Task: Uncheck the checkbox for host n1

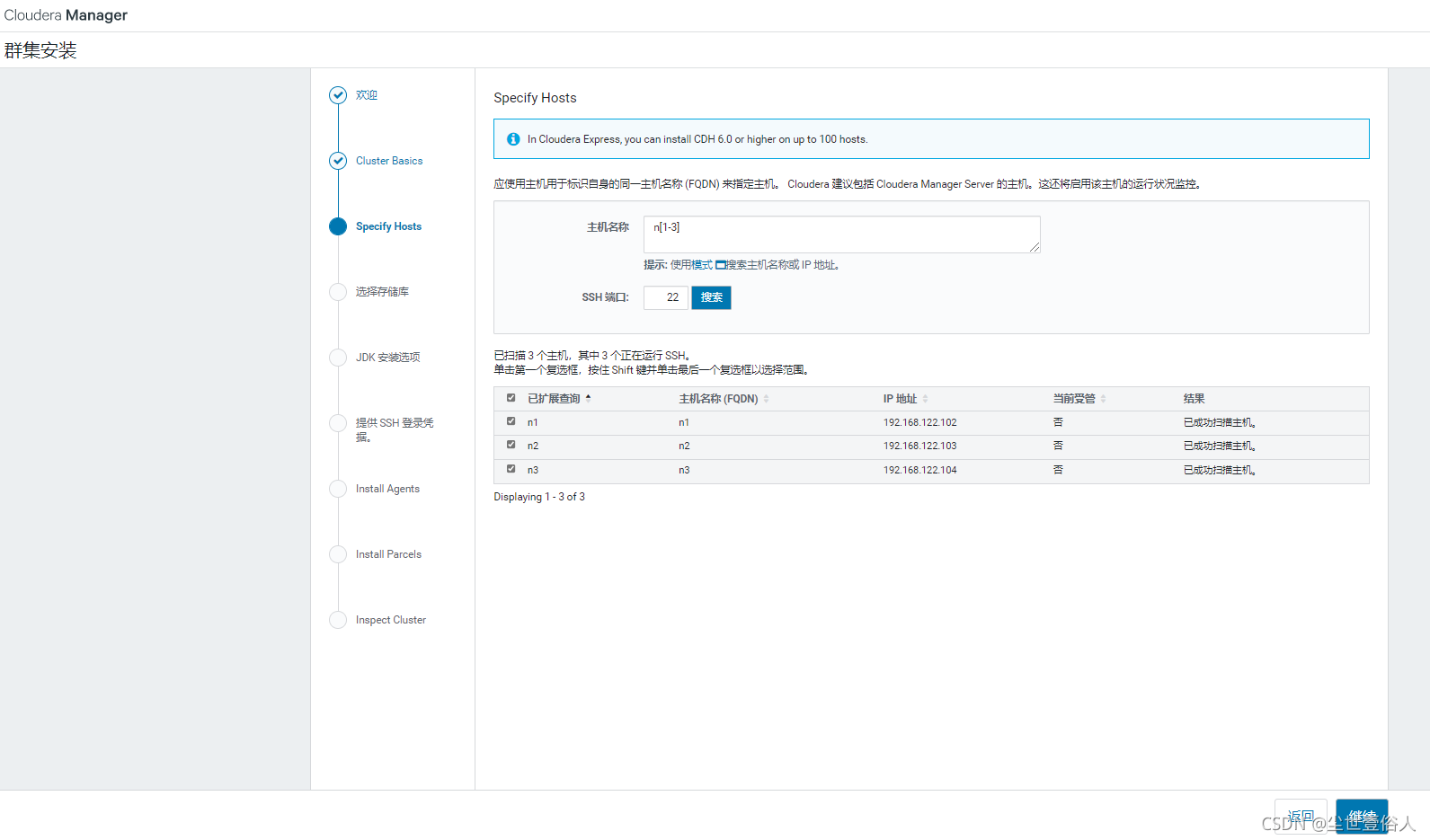Action: tap(511, 421)
